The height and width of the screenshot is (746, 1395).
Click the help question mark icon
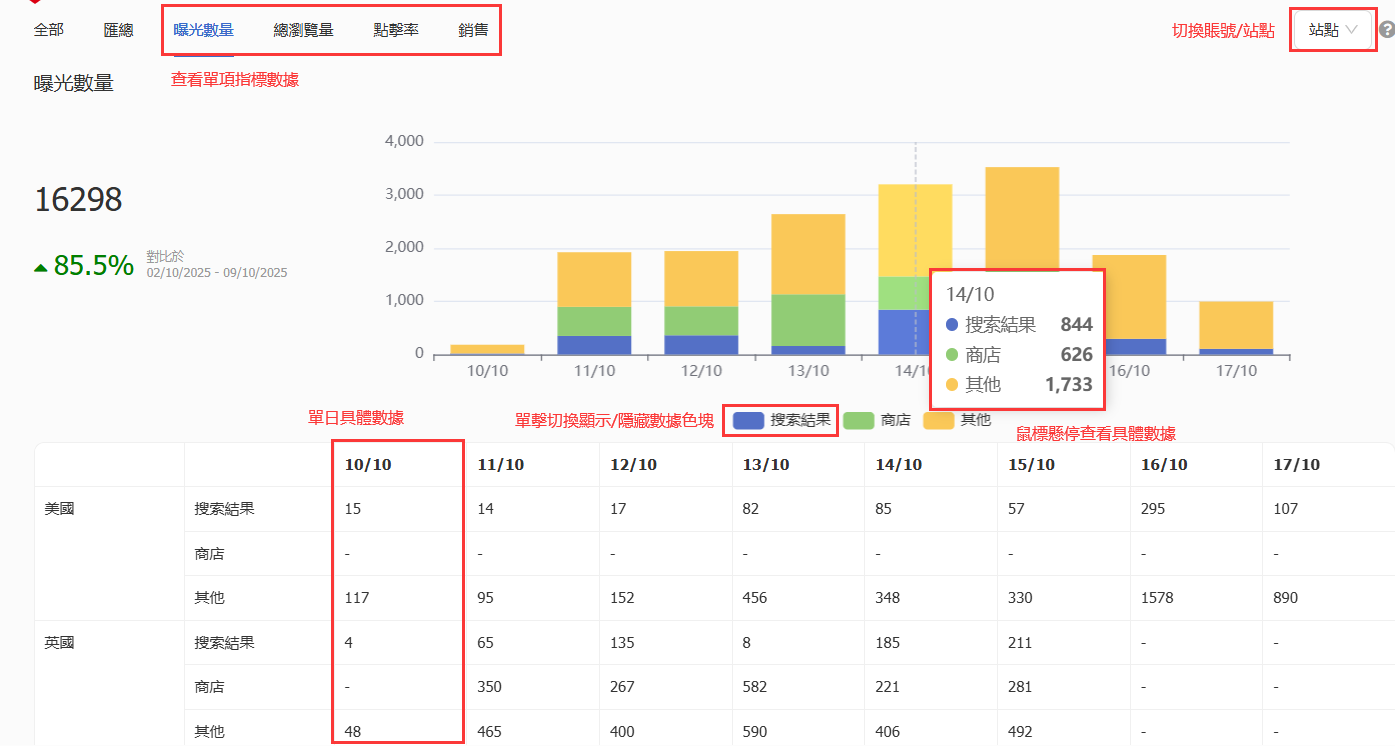[1386, 30]
